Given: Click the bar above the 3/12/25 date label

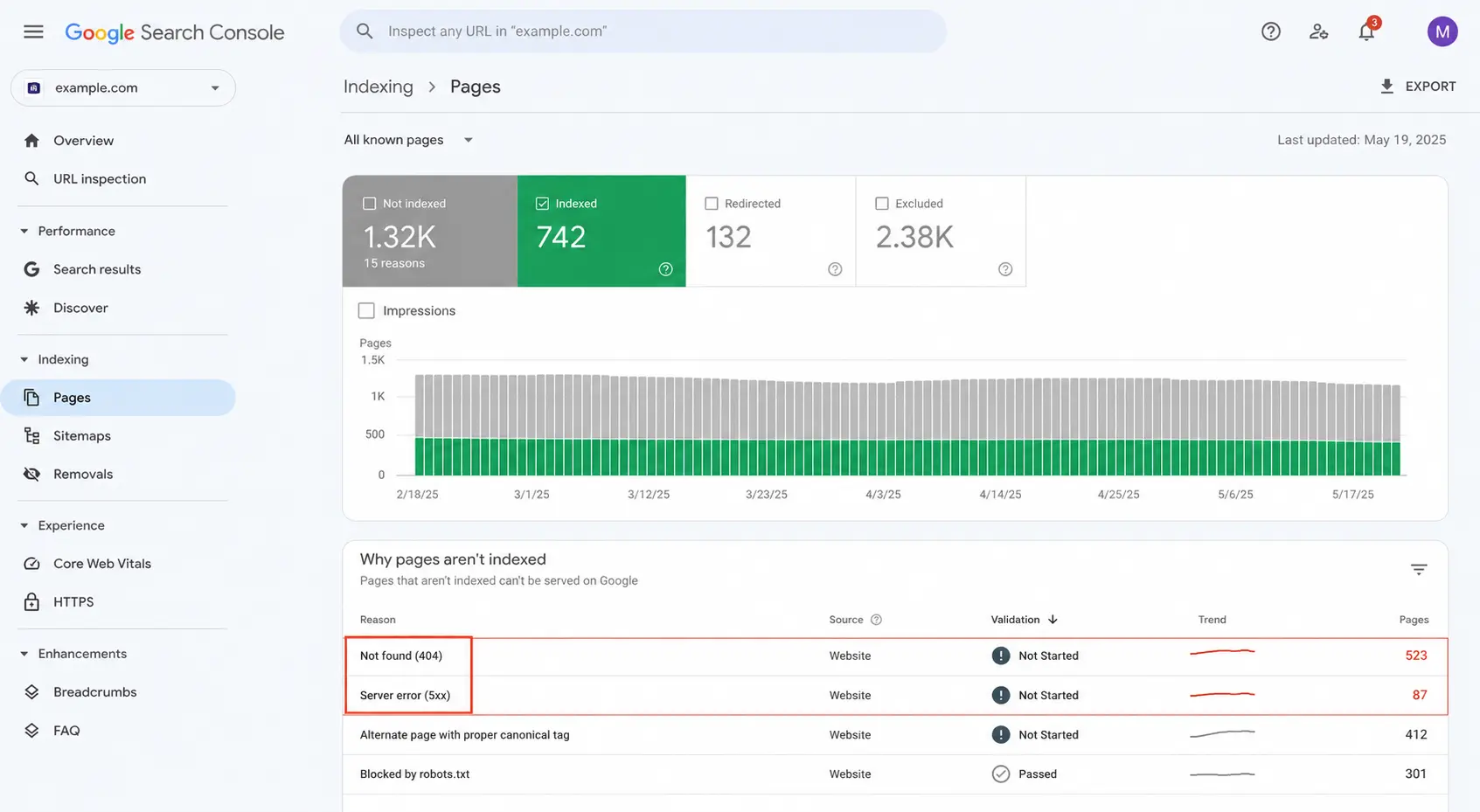Looking at the screenshot, I should pos(649,426).
